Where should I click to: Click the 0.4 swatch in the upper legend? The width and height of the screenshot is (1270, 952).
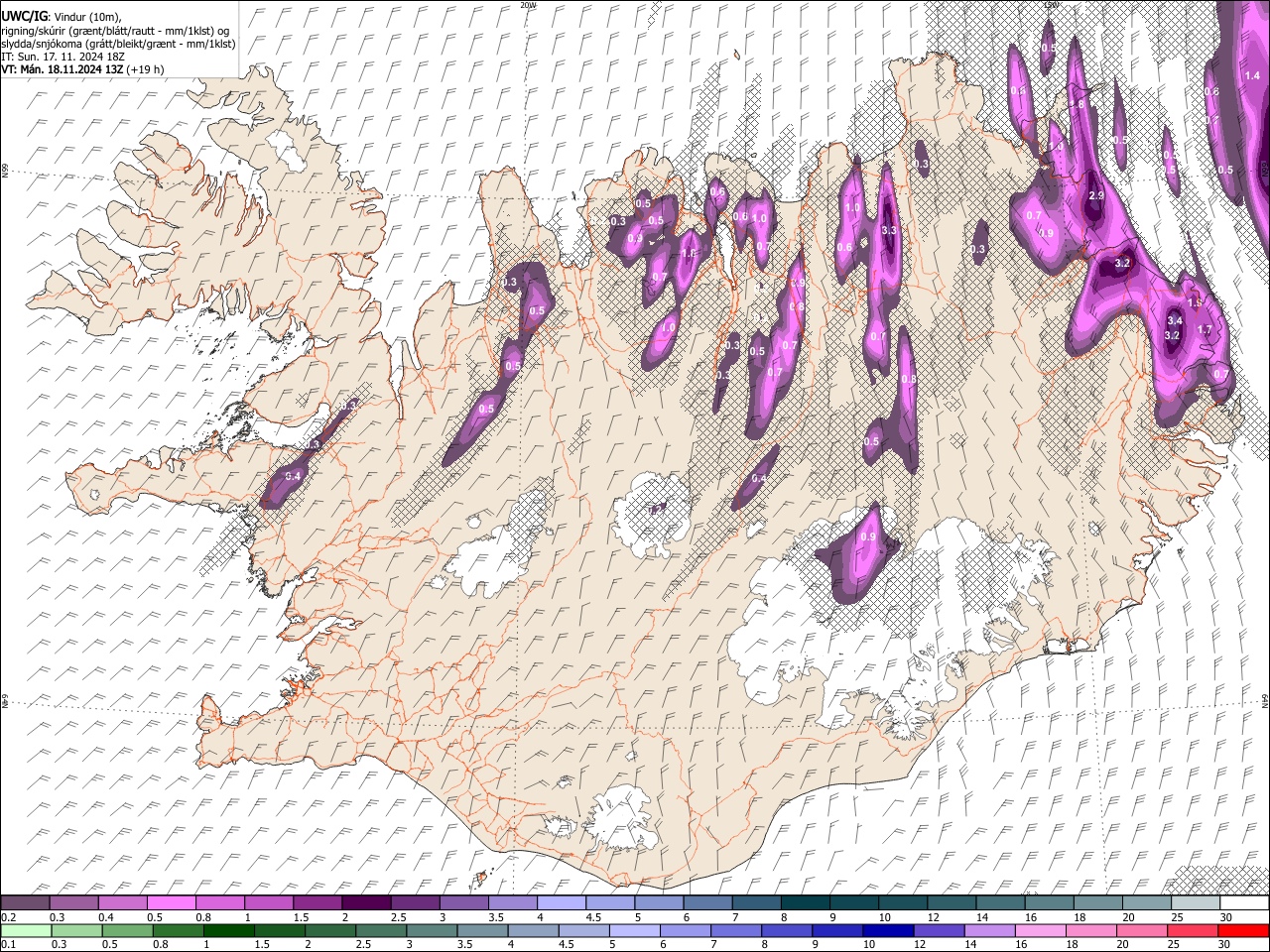click(122, 903)
